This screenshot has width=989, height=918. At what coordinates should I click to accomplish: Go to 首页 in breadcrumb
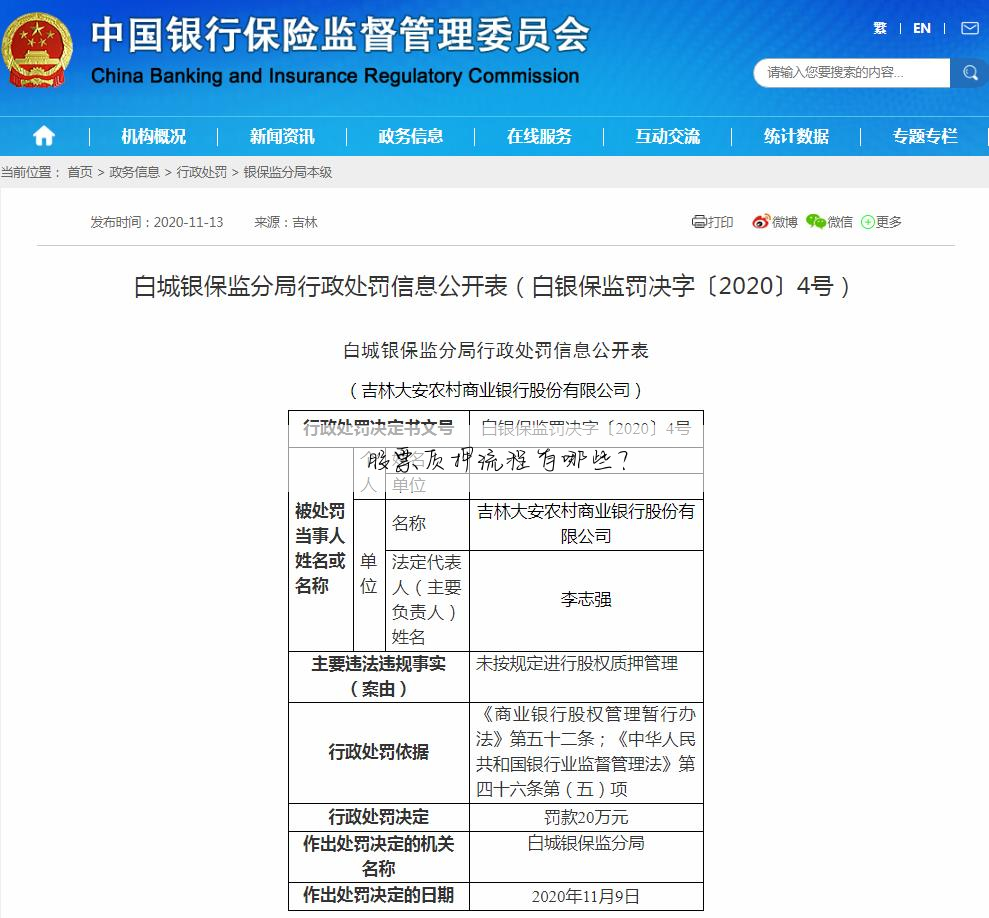(80, 172)
